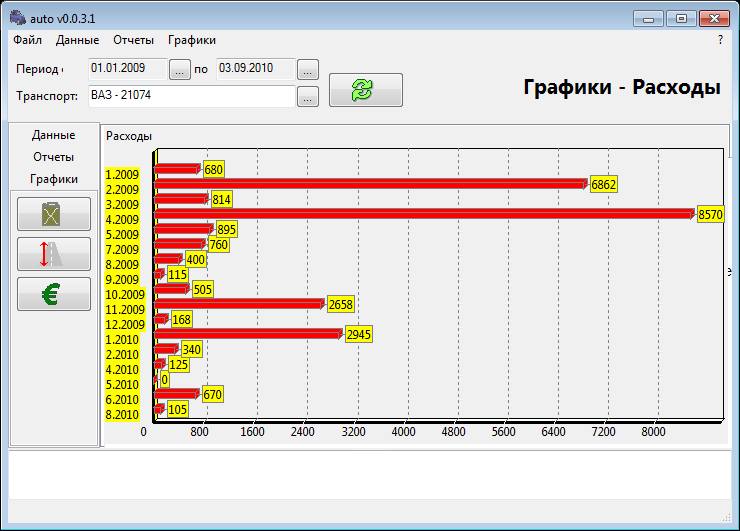Click the Расходы chart title
Image resolution: width=740 pixels, height=531 pixels.
pos(129,136)
